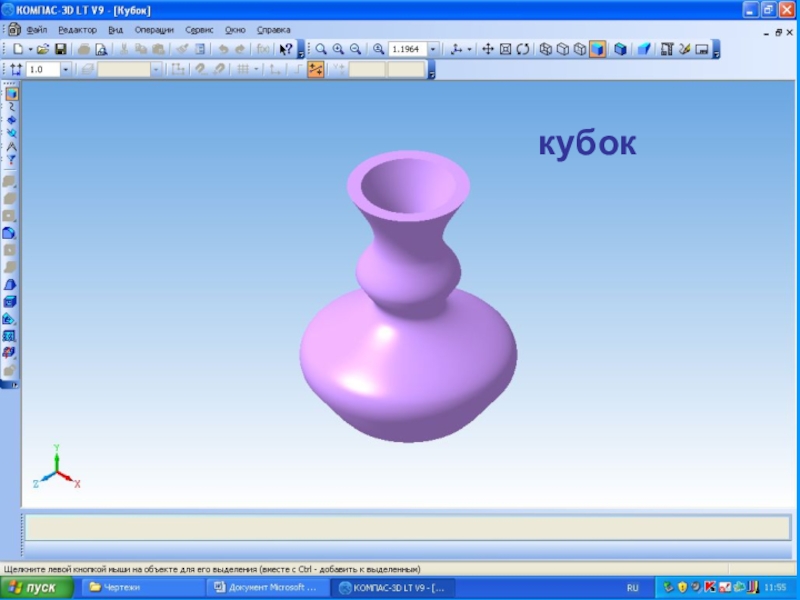Image resolution: width=800 pixels, height=600 pixels.
Task: Click the Open file folder icon
Action: point(43,49)
